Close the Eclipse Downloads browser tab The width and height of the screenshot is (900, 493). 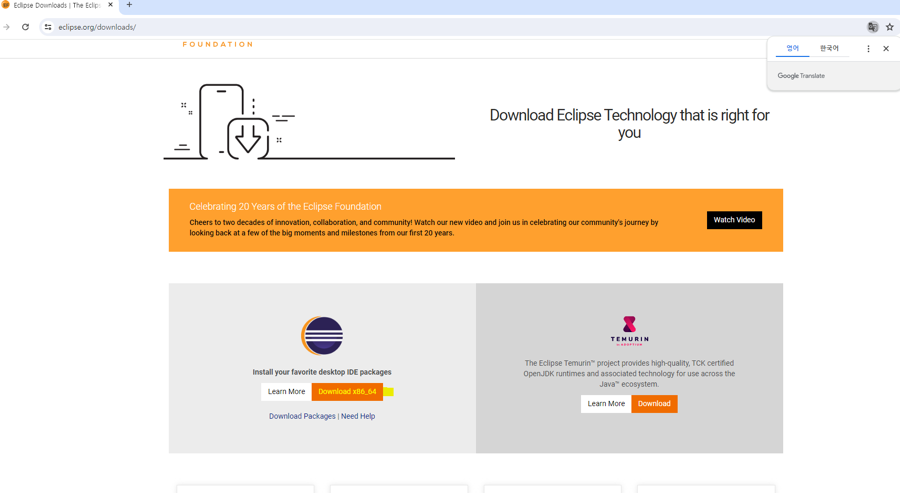click(x=110, y=5)
